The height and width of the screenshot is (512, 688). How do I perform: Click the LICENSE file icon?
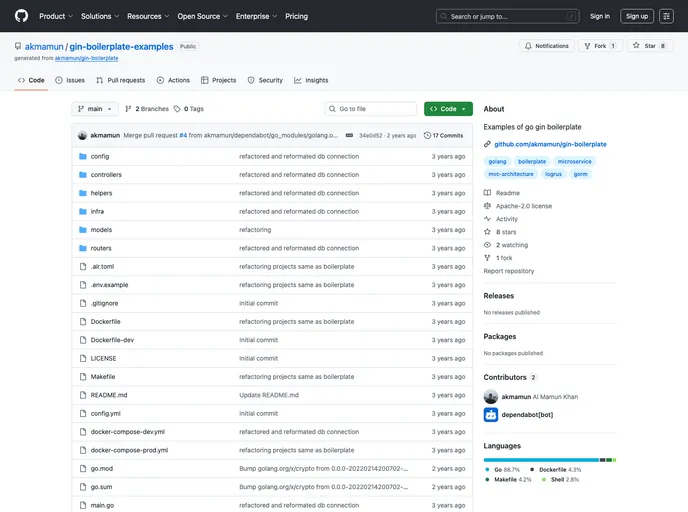(82, 358)
